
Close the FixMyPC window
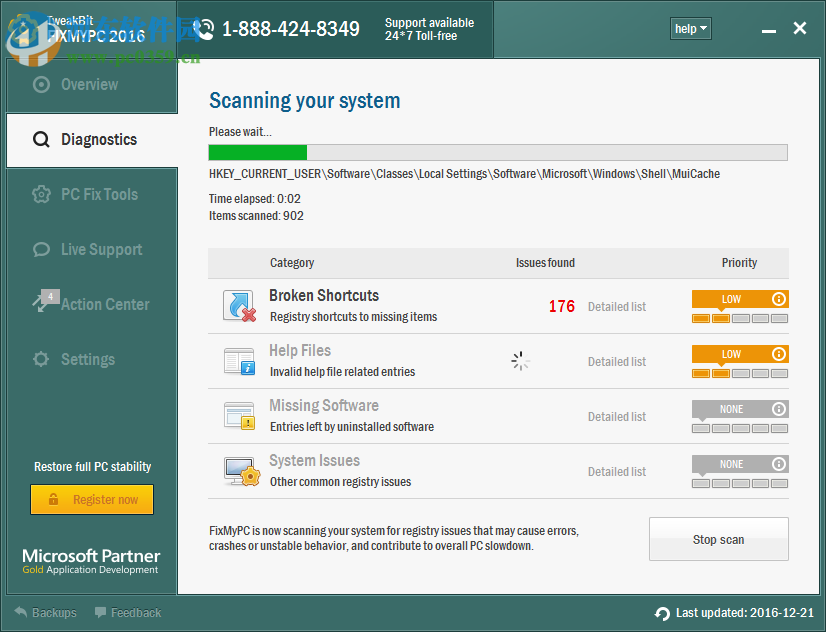pos(800,28)
